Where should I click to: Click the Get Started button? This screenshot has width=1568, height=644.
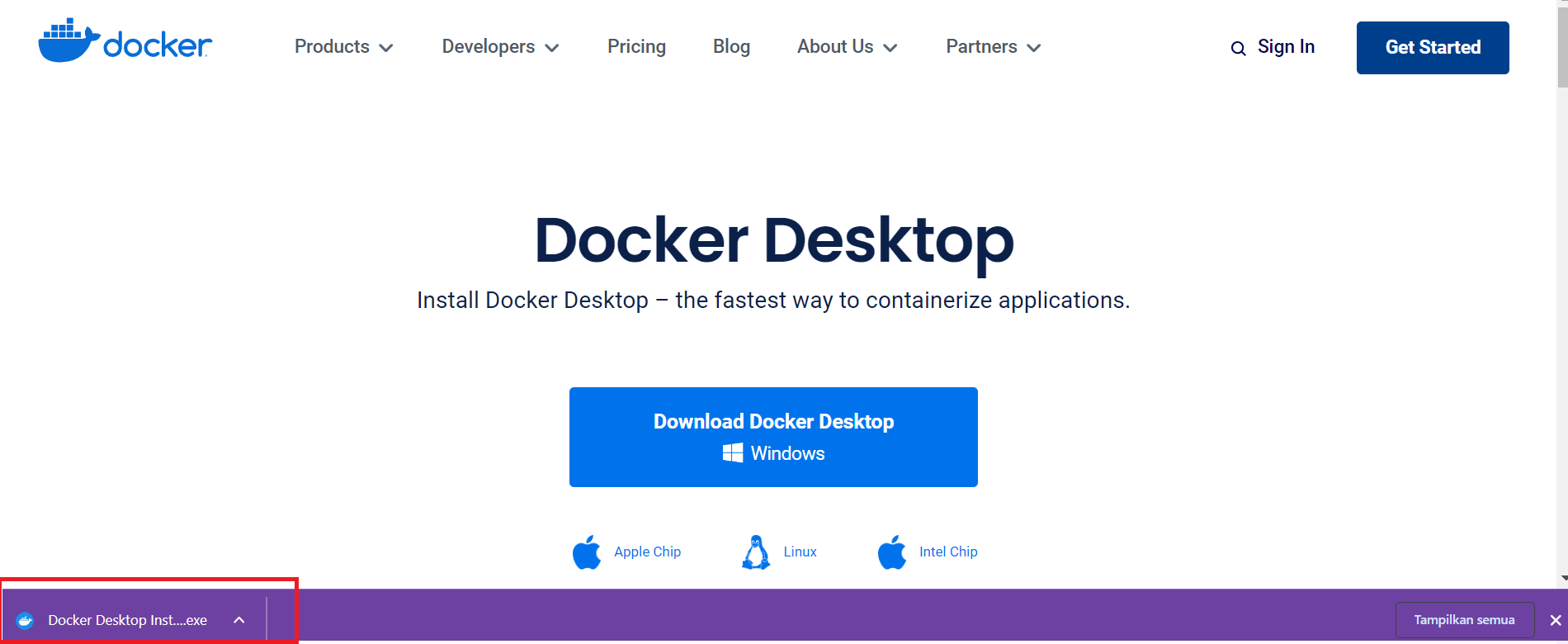tap(1433, 48)
